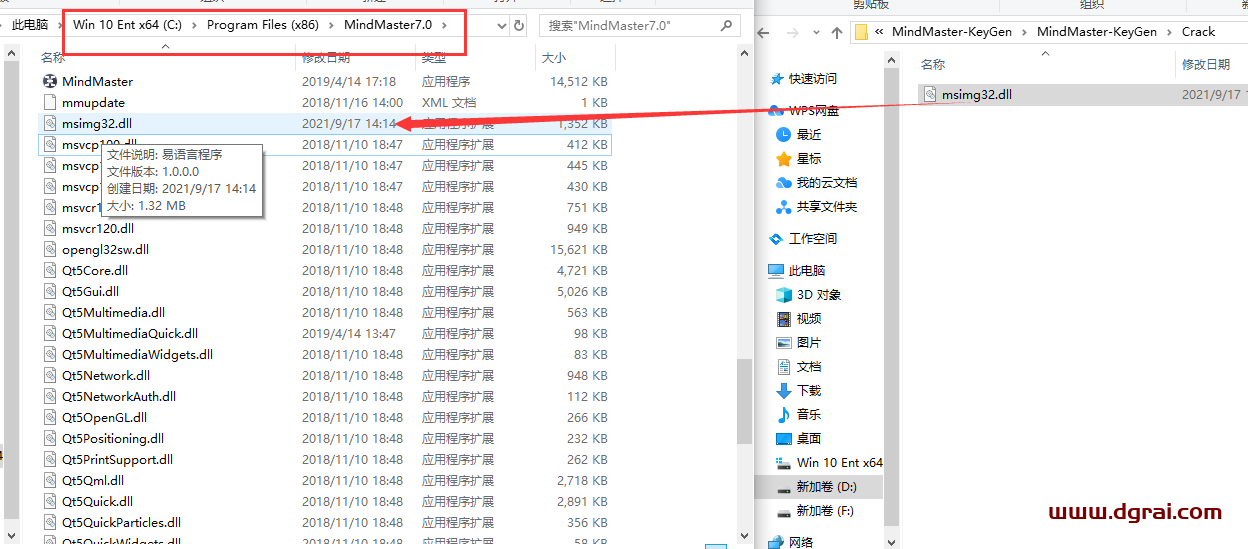This screenshot has width=1248, height=549.
Task: Expand the chevron after Program Files (x86) in the breadcrumb
Action: click(329, 25)
